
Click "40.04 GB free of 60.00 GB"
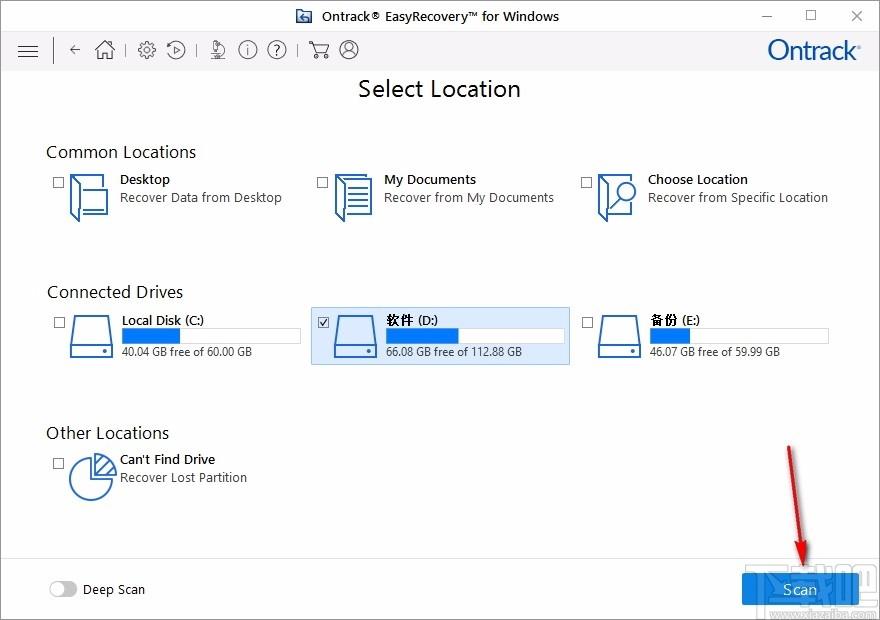pos(187,352)
